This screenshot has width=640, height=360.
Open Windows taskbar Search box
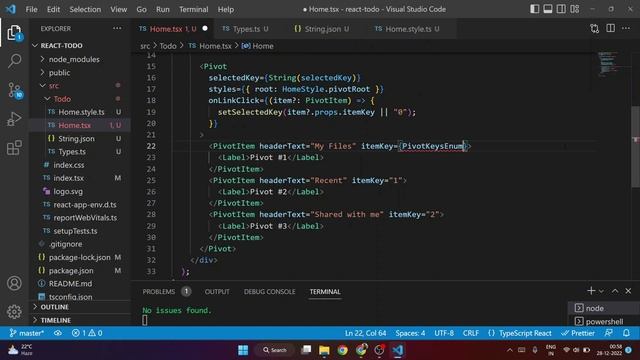click(x=275, y=350)
